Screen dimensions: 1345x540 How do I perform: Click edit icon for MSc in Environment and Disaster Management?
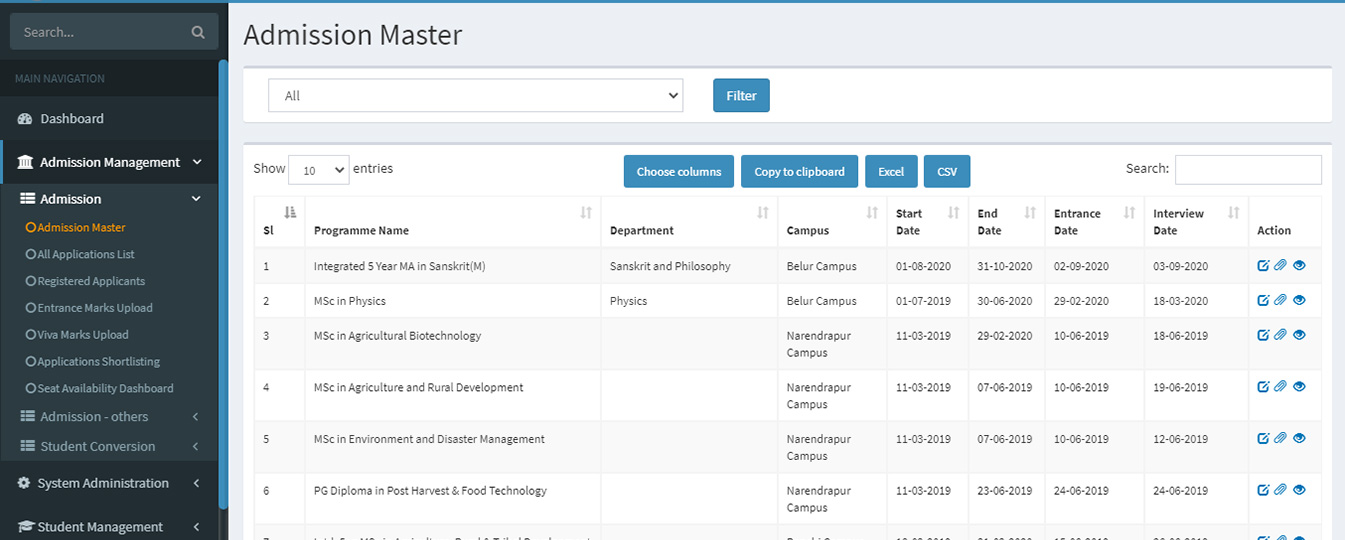click(x=1263, y=438)
